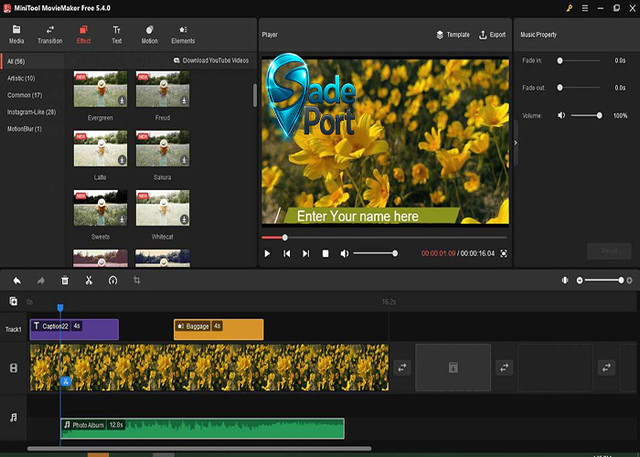640x457 pixels.
Task: Click the zoom-to-fit timeline icon
Action: 565,280
